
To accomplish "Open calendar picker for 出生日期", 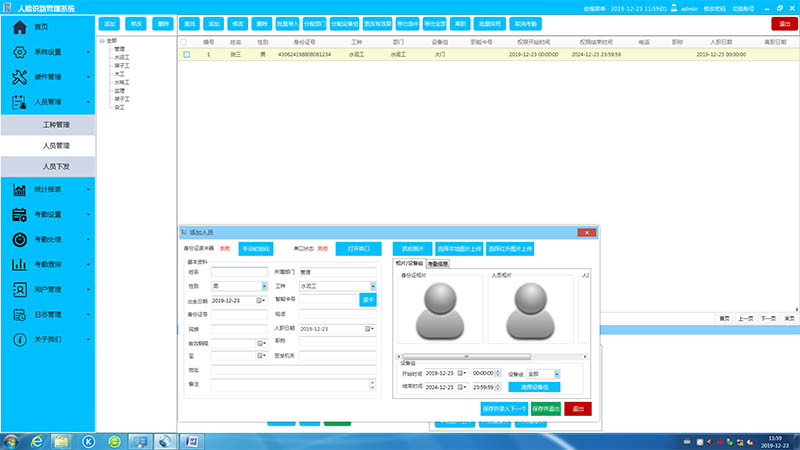I will click(261, 301).
